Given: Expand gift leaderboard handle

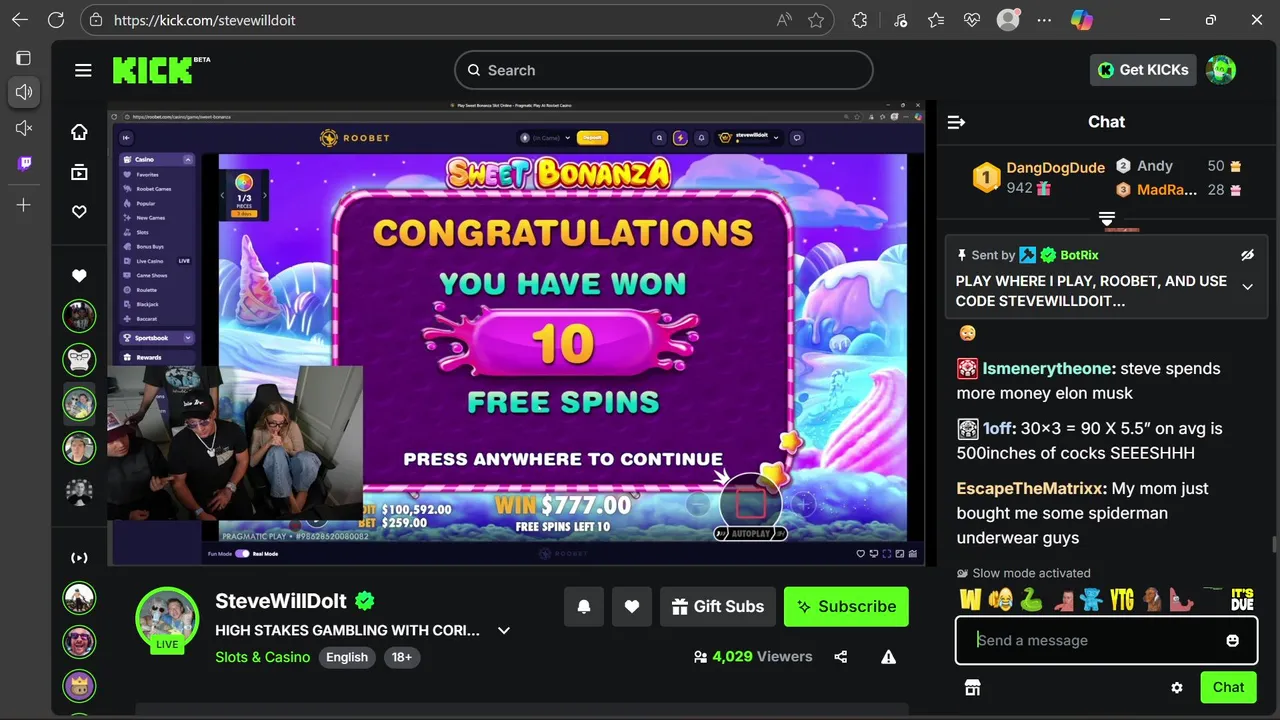Looking at the screenshot, I should tap(1106, 218).
